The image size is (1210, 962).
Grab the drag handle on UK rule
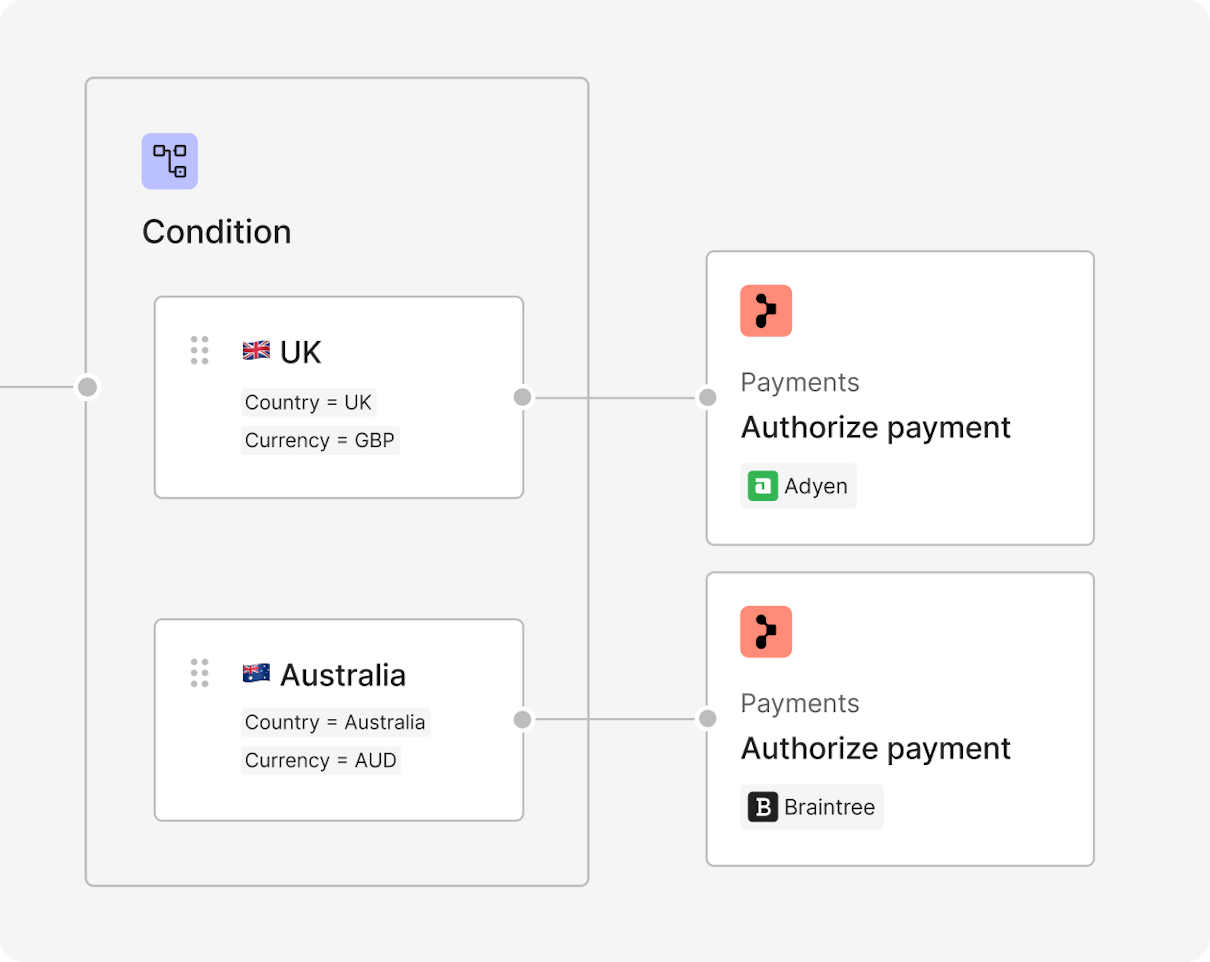pos(200,350)
